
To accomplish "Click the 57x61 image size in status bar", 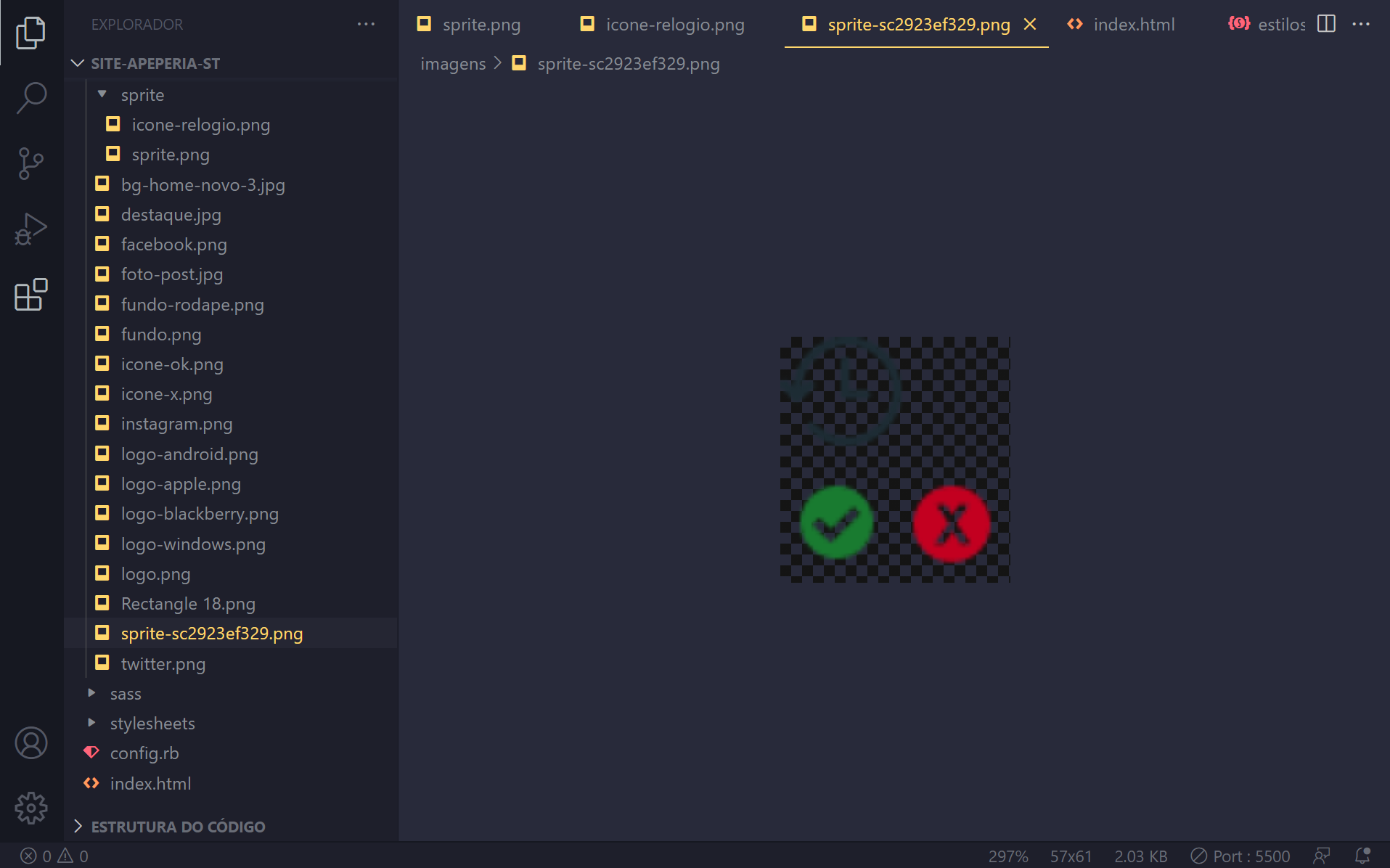I will [x=1071, y=856].
